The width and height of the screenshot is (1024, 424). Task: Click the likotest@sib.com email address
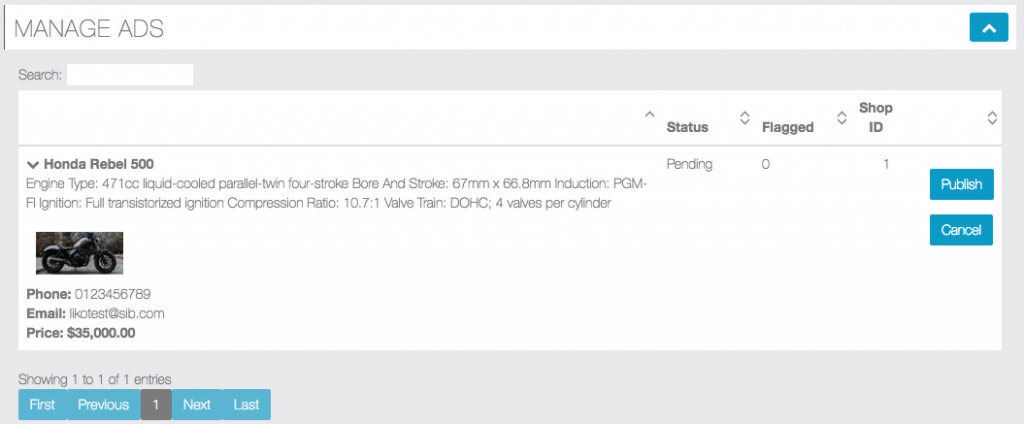point(110,313)
